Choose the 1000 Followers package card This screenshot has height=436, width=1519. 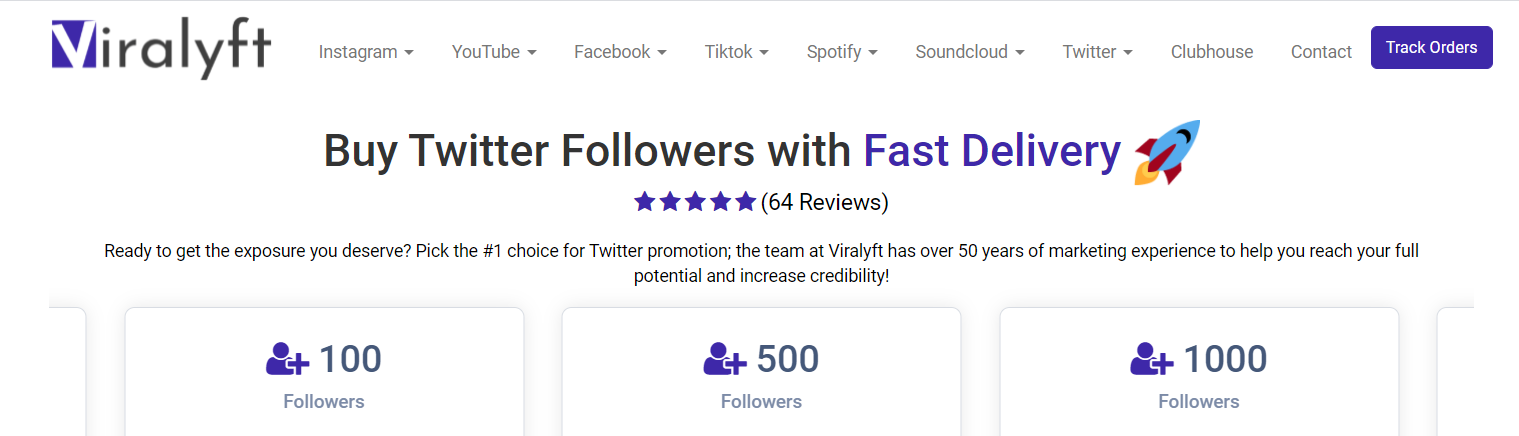[x=1199, y=372]
